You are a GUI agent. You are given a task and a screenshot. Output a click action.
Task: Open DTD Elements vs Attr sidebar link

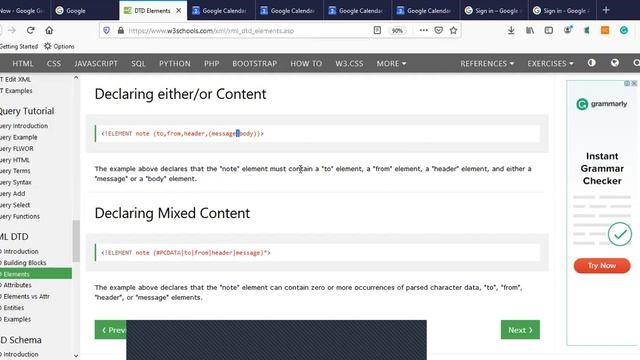(25, 296)
